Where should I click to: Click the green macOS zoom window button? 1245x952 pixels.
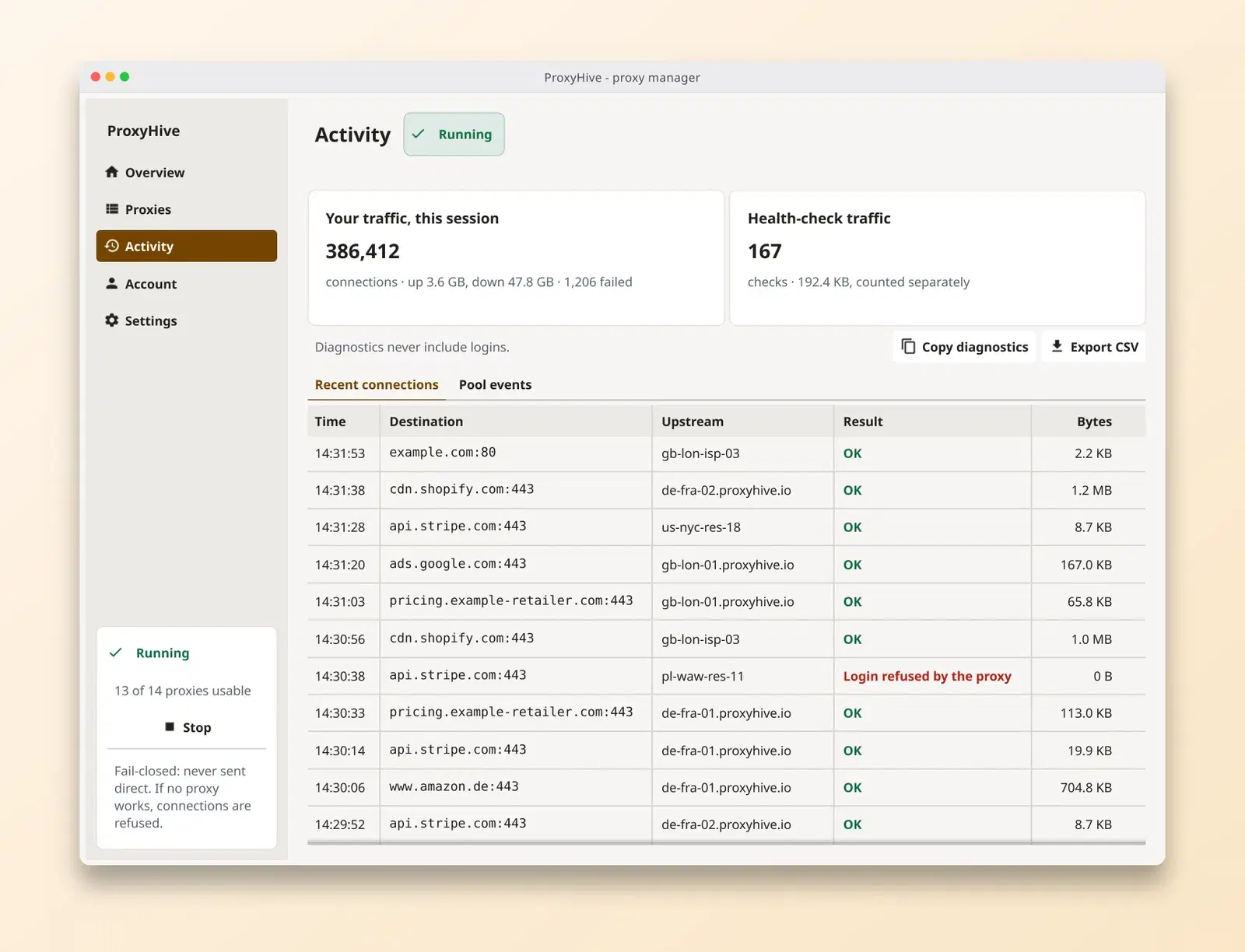(x=124, y=76)
